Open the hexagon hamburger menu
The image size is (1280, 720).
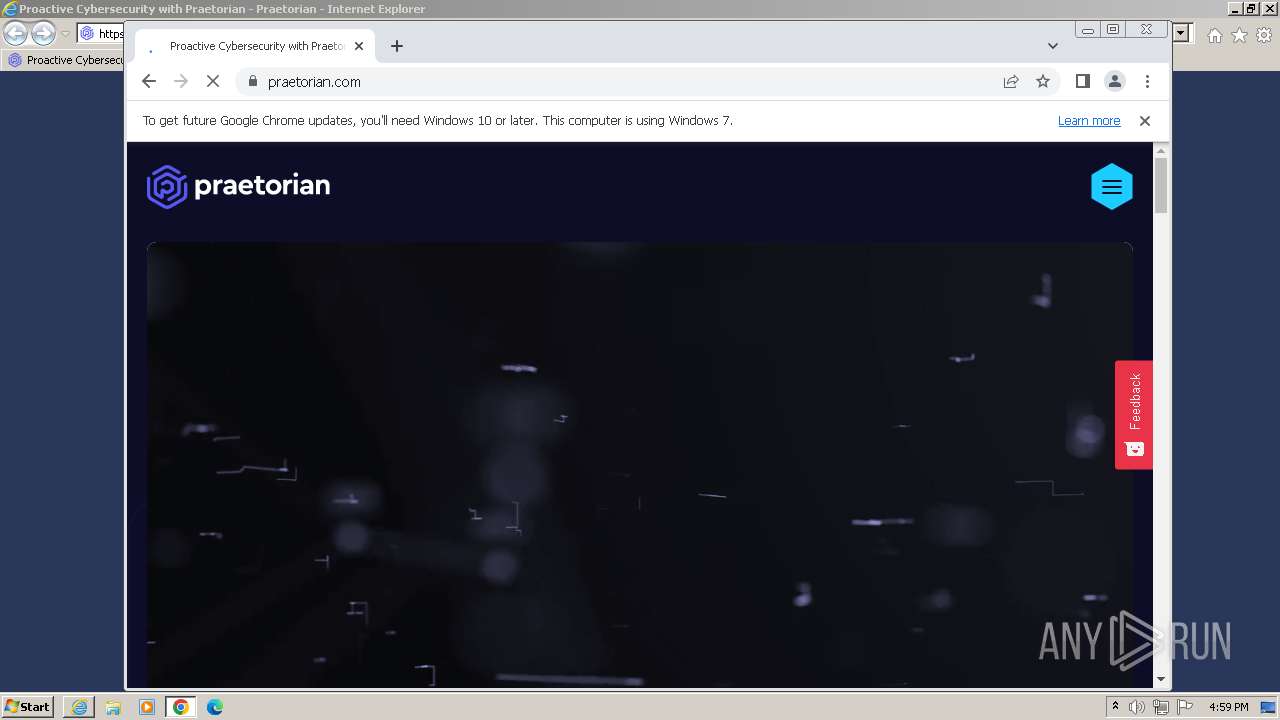tap(1111, 187)
